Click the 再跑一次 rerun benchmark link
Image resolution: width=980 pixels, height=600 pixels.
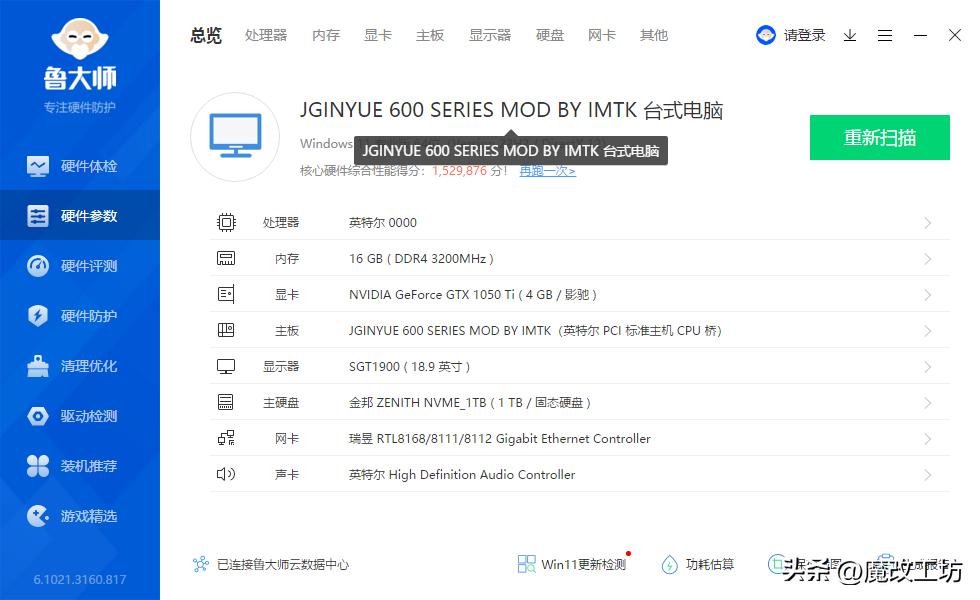point(547,171)
